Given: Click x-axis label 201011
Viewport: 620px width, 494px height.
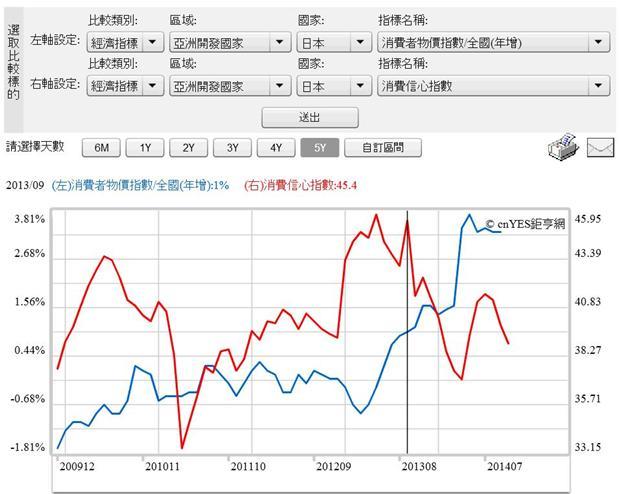Looking at the screenshot, I should [162, 467].
